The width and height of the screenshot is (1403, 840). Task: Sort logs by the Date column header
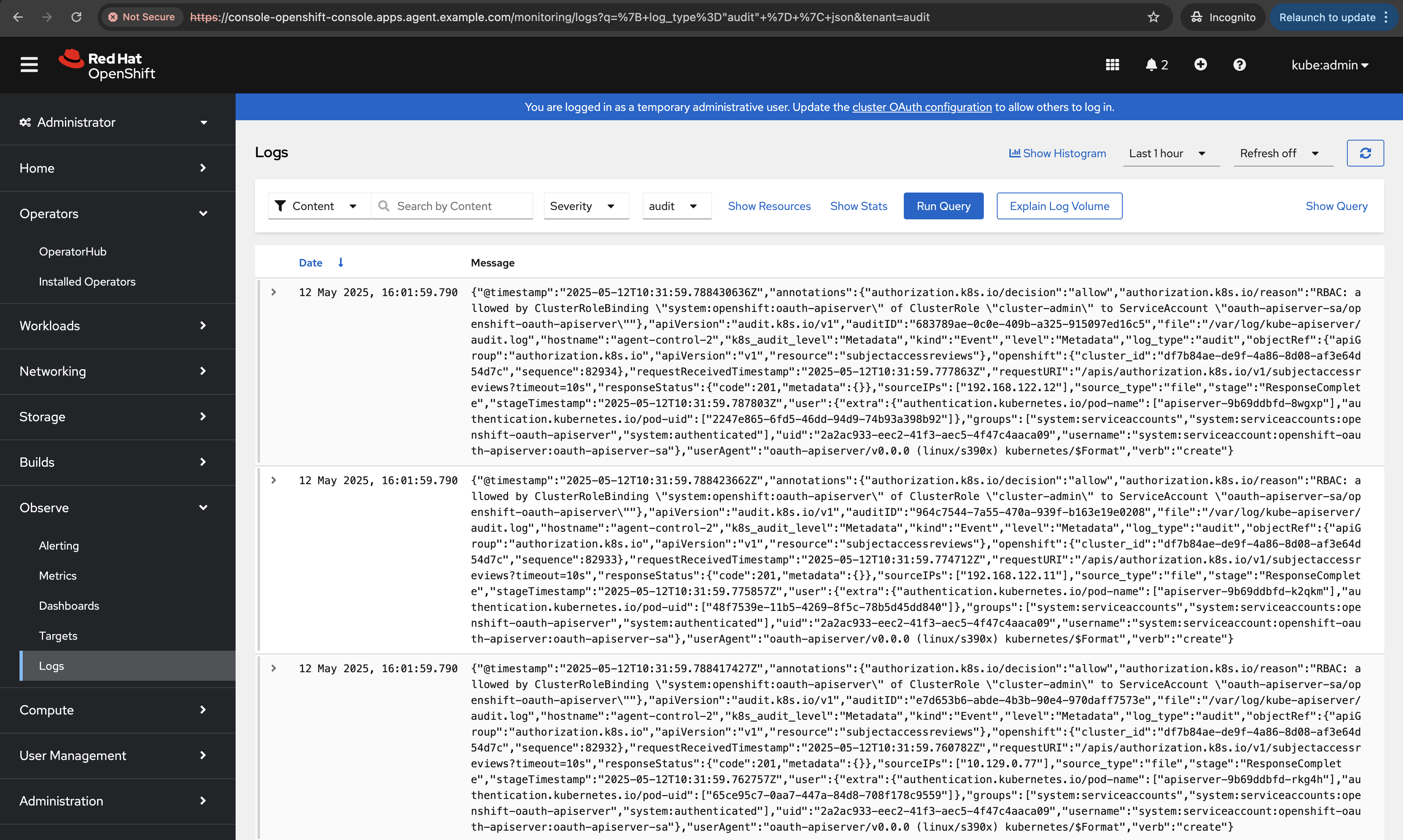pyautogui.click(x=311, y=263)
